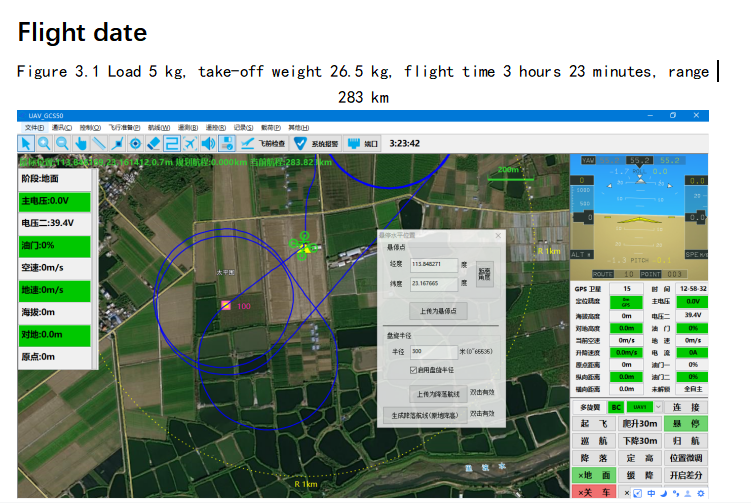The height and width of the screenshot is (503, 751).
Task: Click the waypoint placement tool icon
Action: point(117,144)
